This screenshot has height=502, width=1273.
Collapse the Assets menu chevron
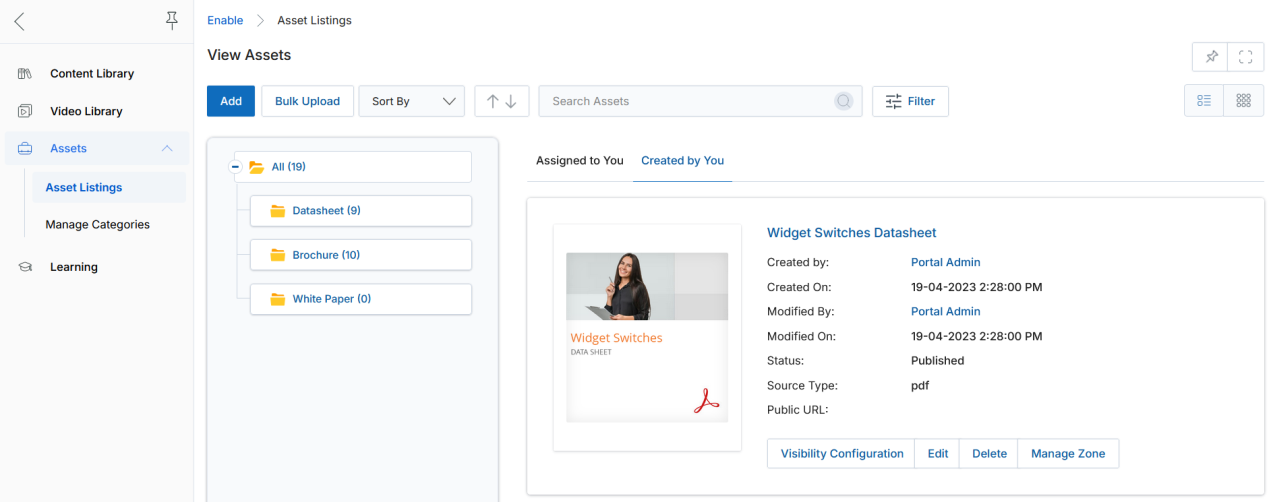(167, 148)
